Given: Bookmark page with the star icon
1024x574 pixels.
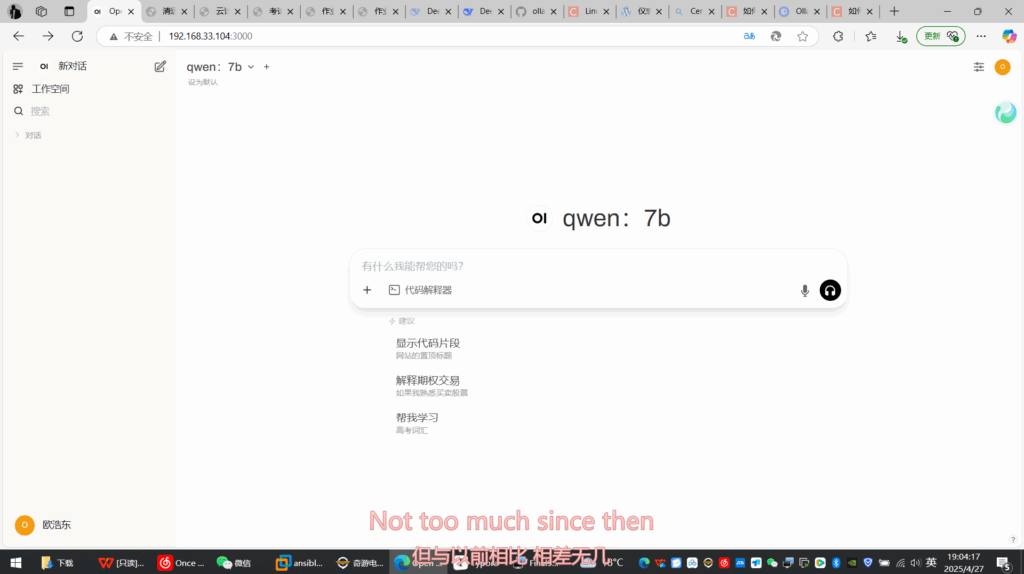Looking at the screenshot, I should pyautogui.click(x=803, y=36).
